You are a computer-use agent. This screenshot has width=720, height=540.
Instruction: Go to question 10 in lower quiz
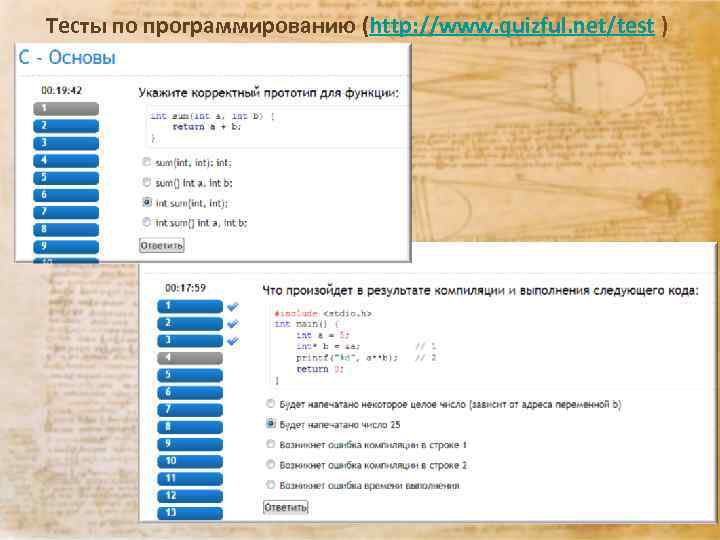coord(190,461)
